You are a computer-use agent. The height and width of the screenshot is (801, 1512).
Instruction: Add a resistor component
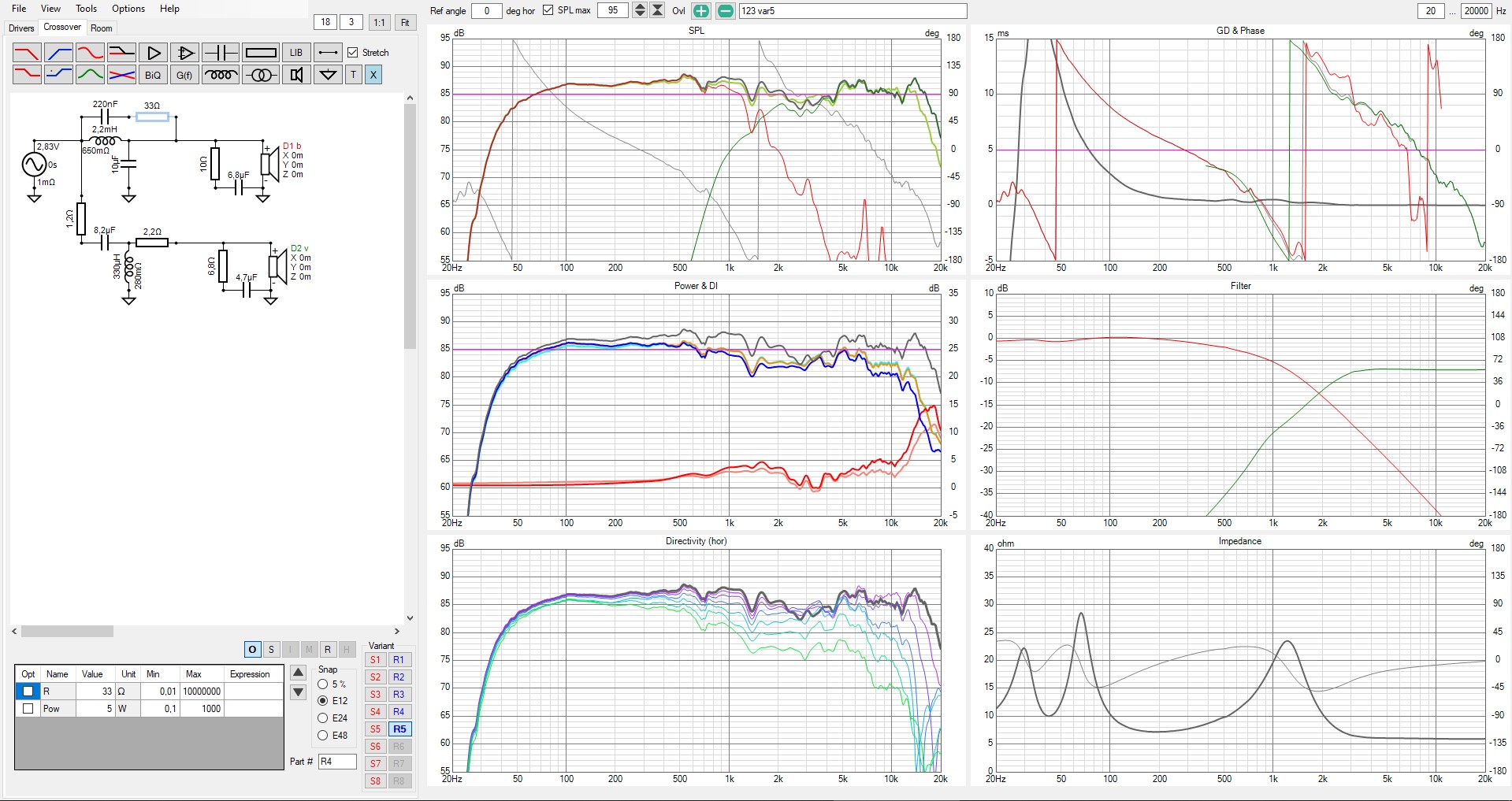[261, 53]
